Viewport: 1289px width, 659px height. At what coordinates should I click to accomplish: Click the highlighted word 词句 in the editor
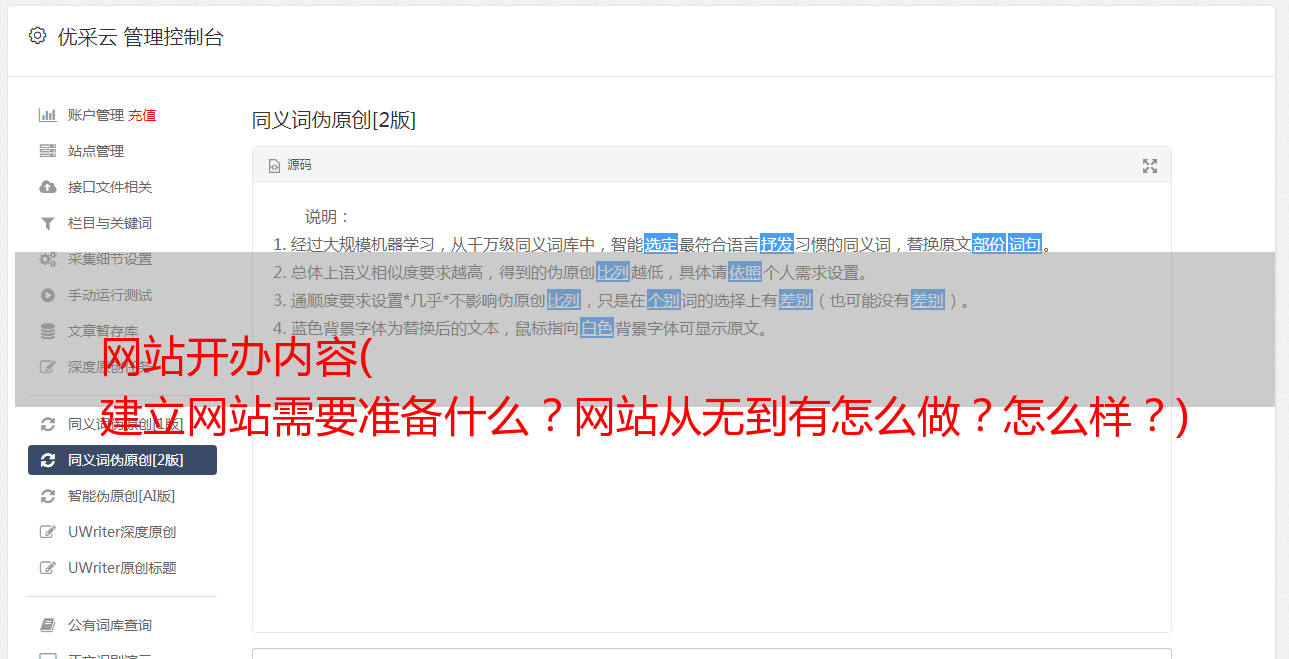1025,244
